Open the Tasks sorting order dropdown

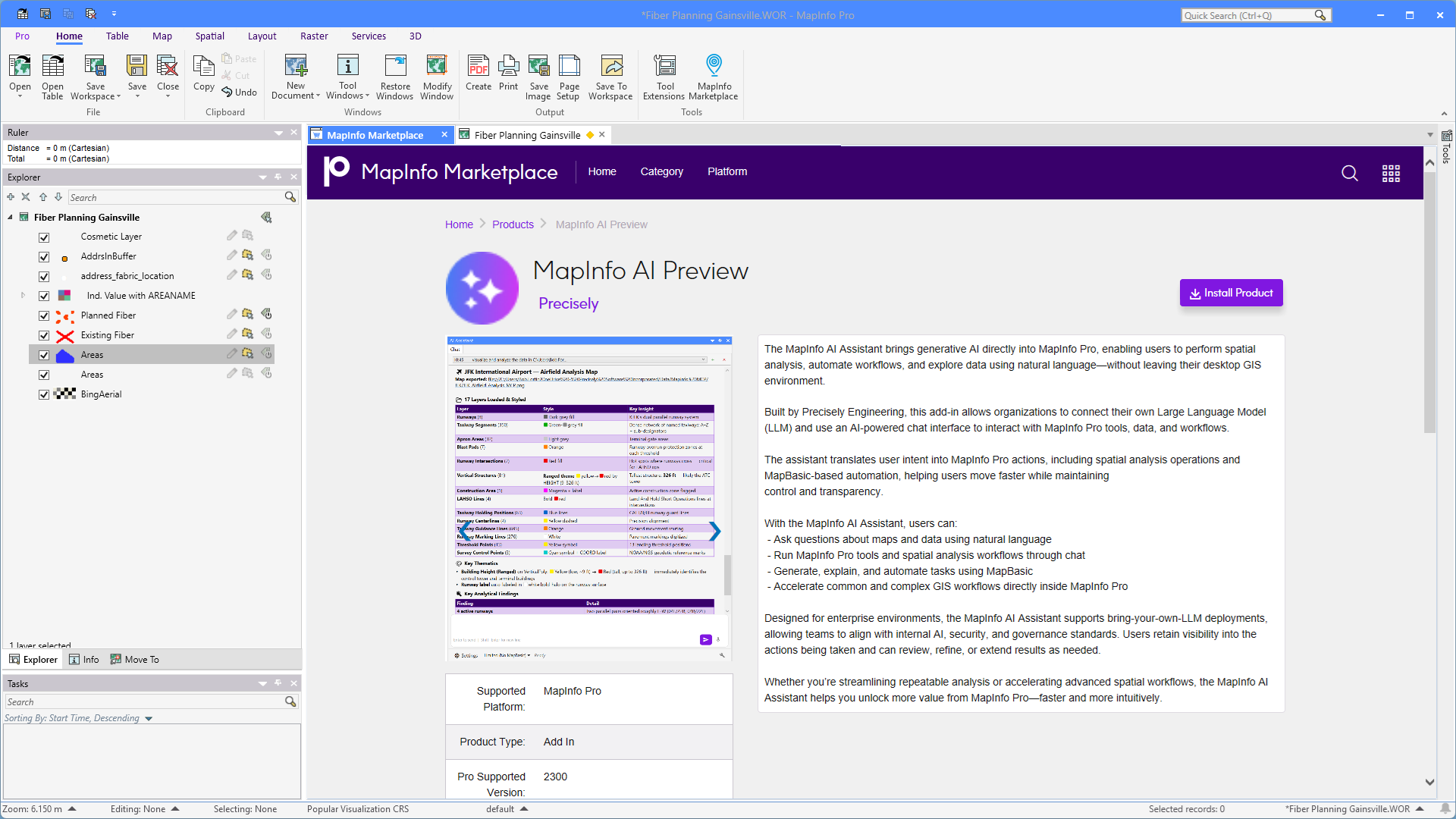point(149,718)
